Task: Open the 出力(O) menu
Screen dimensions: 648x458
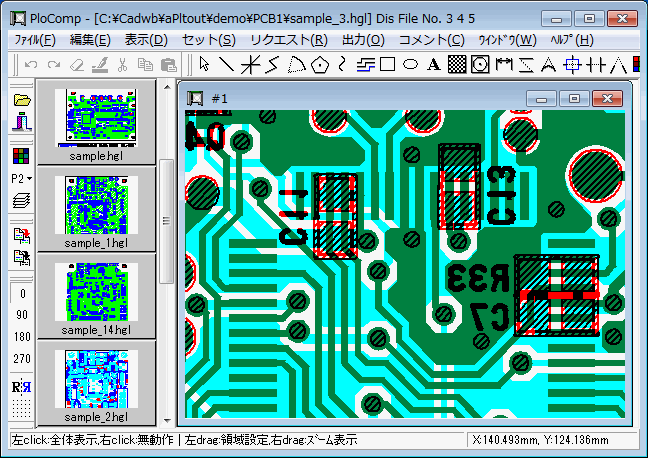Action: tap(363, 40)
